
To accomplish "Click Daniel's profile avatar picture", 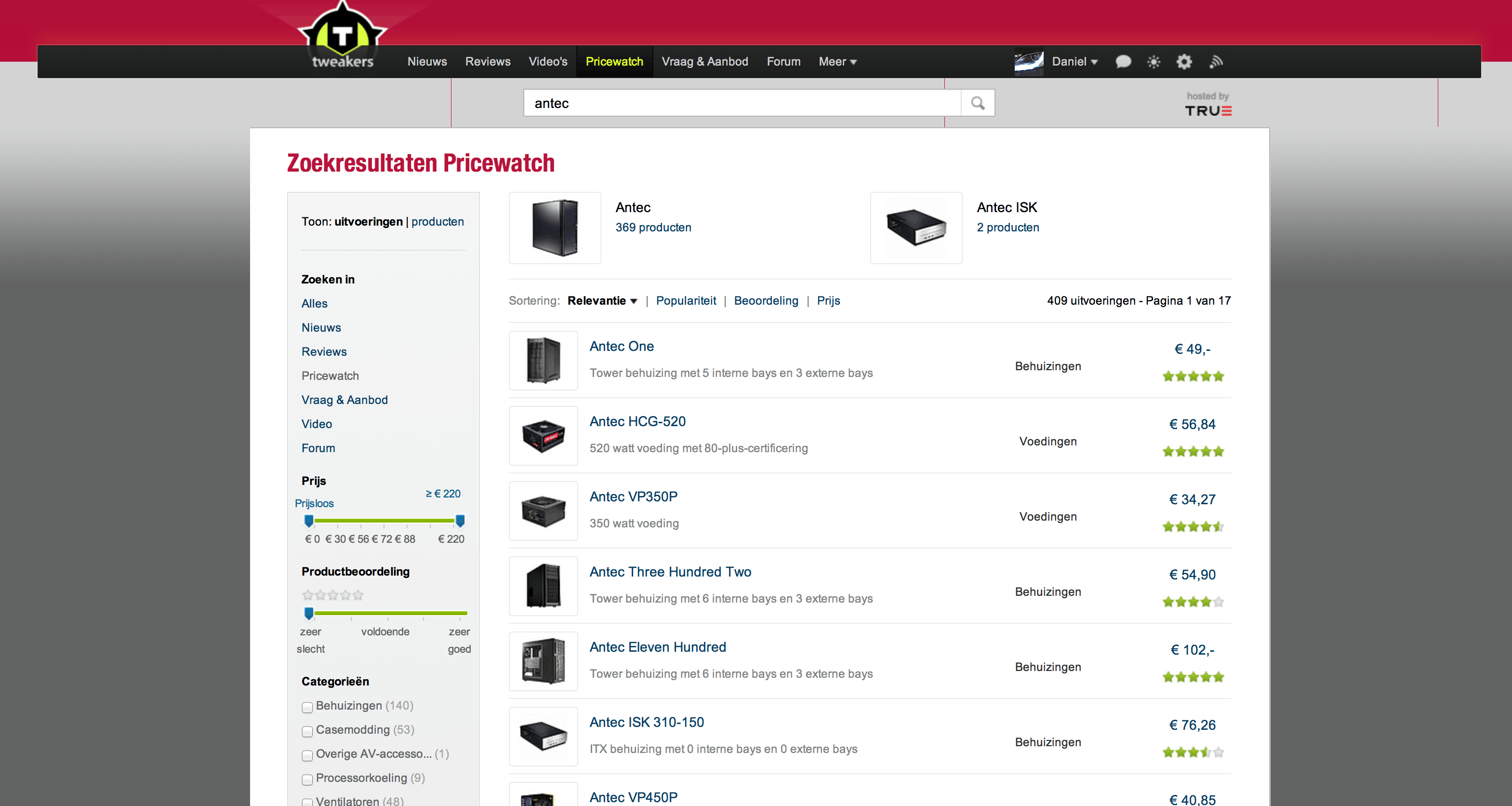I will [x=1028, y=62].
